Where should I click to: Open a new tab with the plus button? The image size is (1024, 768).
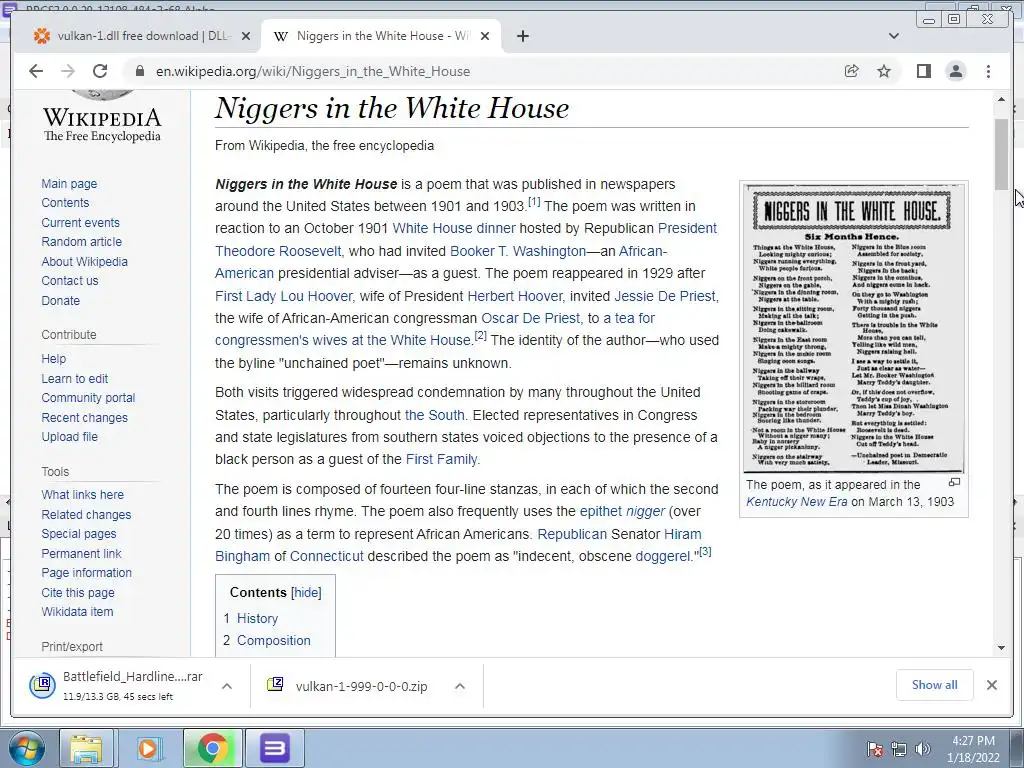click(x=522, y=36)
